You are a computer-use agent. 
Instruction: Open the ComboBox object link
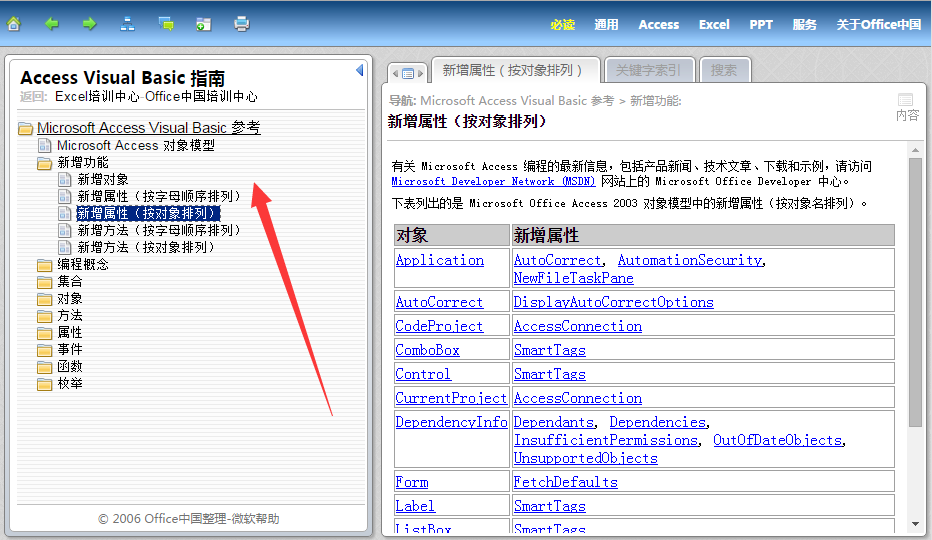[x=428, y=350]
